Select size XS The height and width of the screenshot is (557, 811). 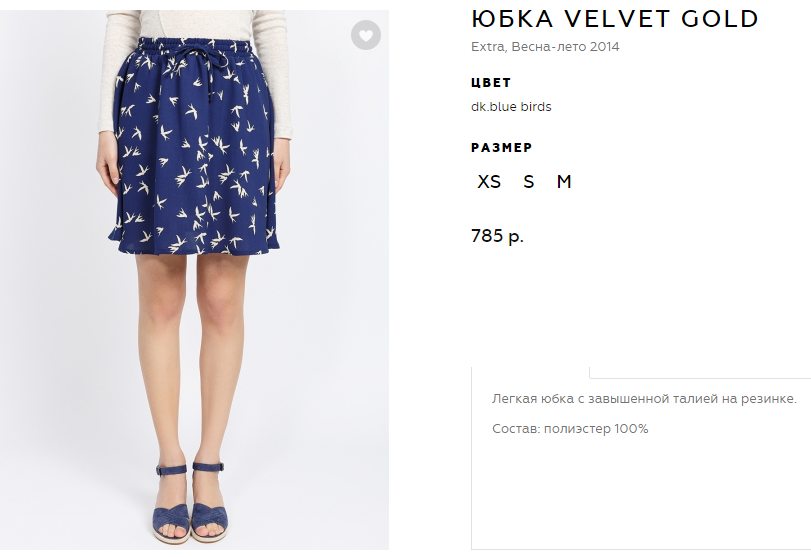point(489,182)
